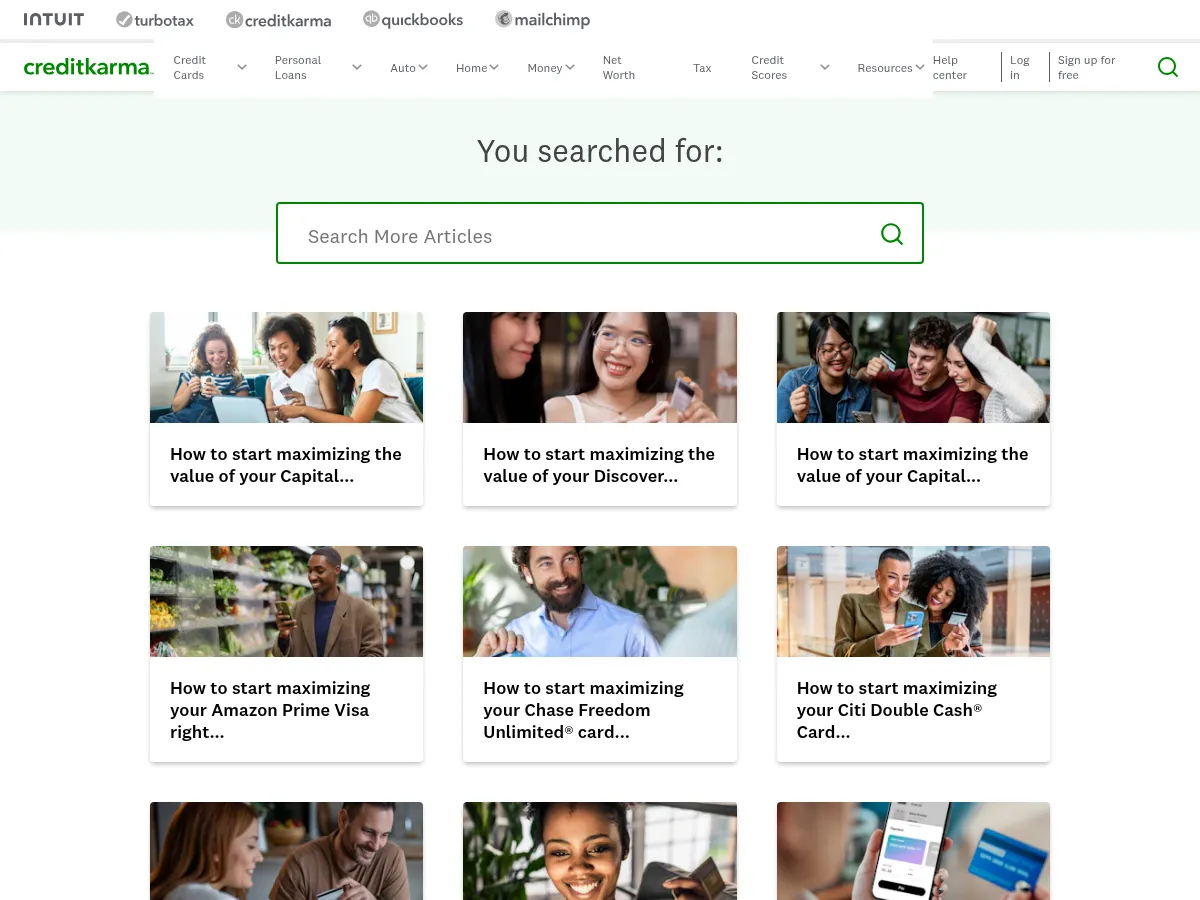Open QuickBooks from the top brand bar
The height and width of the screenshot is (900, 1200).
(412, 19)
